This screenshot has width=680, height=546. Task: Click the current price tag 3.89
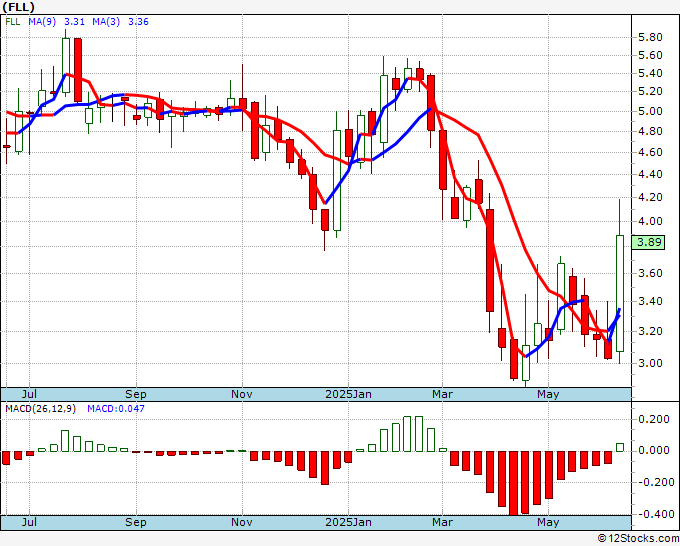click(x=648, y=242)
